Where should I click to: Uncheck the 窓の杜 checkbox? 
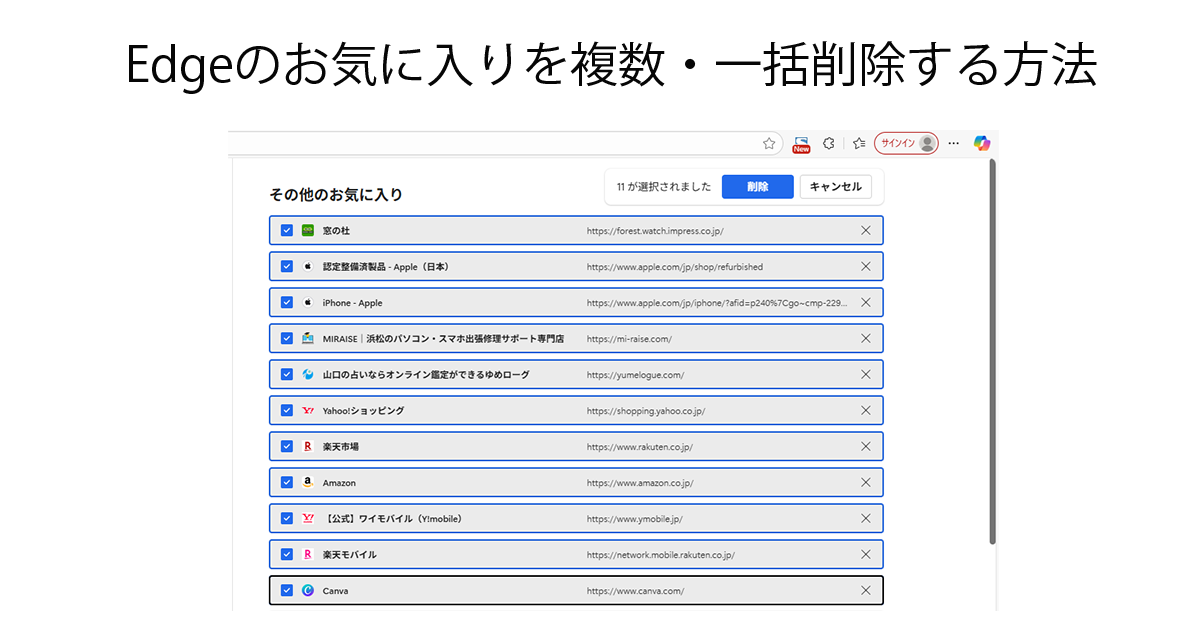coord(287,231)
